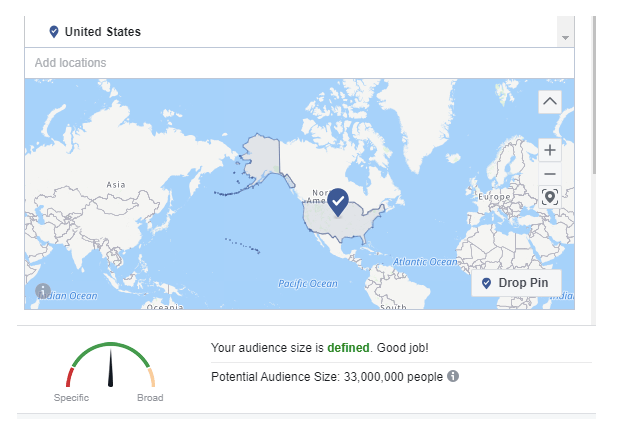619x429 pixels.
Task: Click the Europe label on the map
Action: pyautogui.click(x=494, y=196)
